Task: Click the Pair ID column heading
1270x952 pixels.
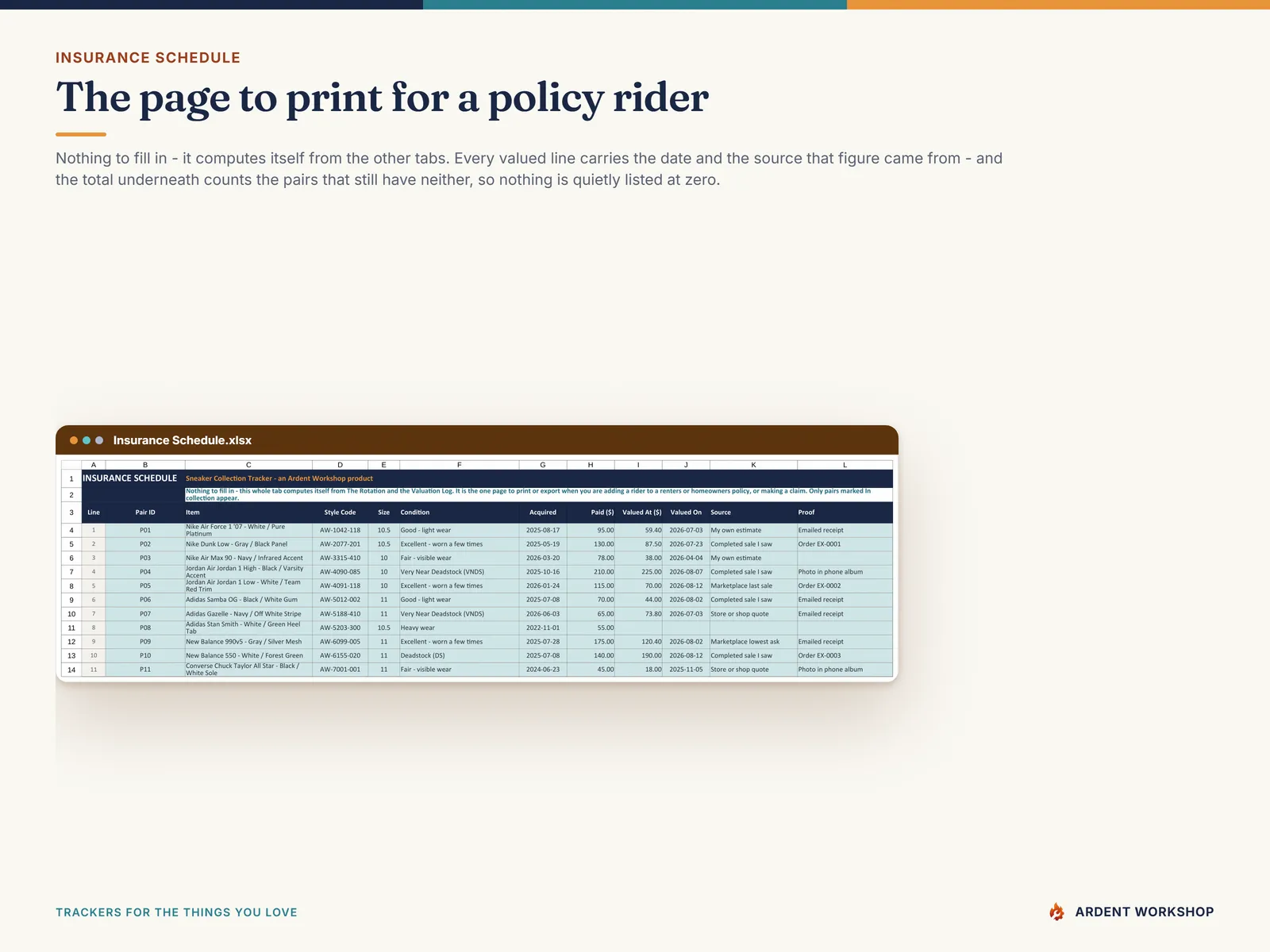Action: pos(145,512)
